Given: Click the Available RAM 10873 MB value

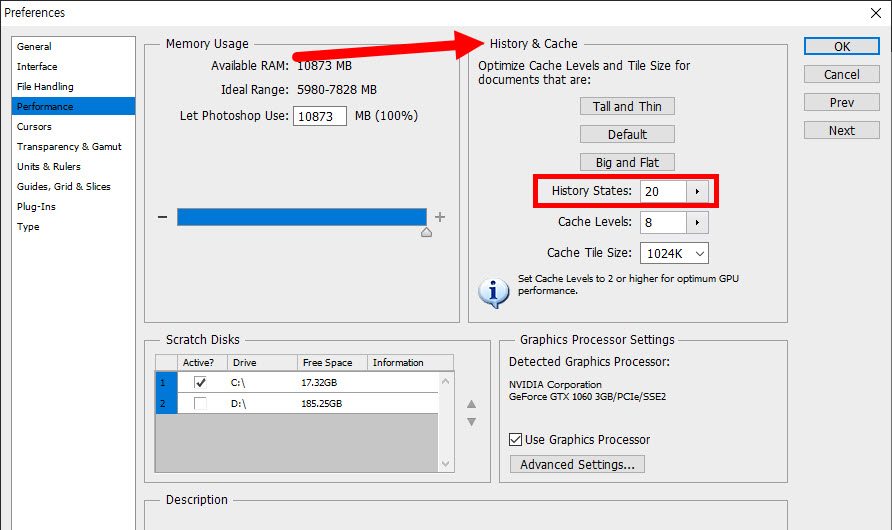Looking at the screenshot, I should 324,66.
